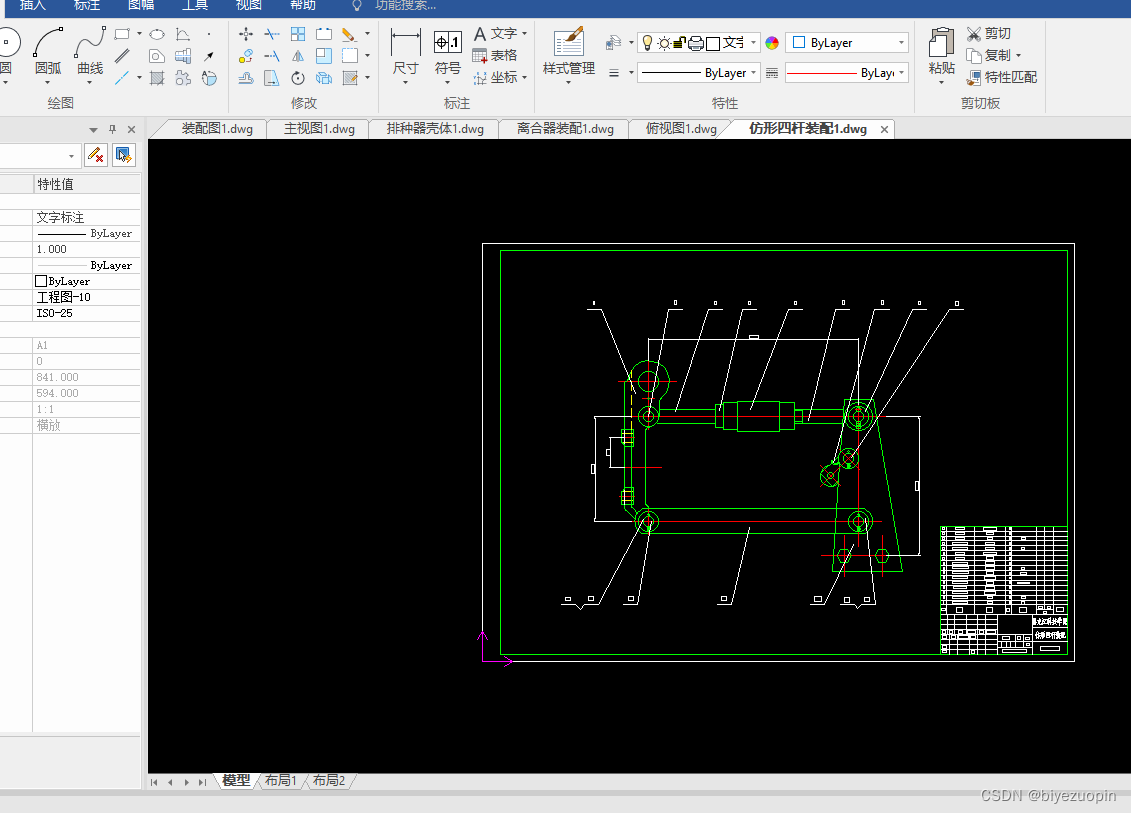Switch to 主视图1.dwg tab
This screenshot has height=813, width=1131.
point(319,129)
